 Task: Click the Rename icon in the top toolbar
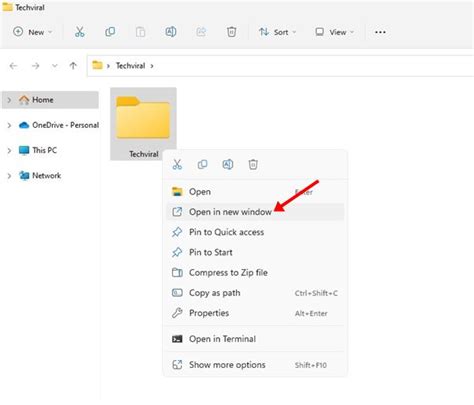[171, 32]
